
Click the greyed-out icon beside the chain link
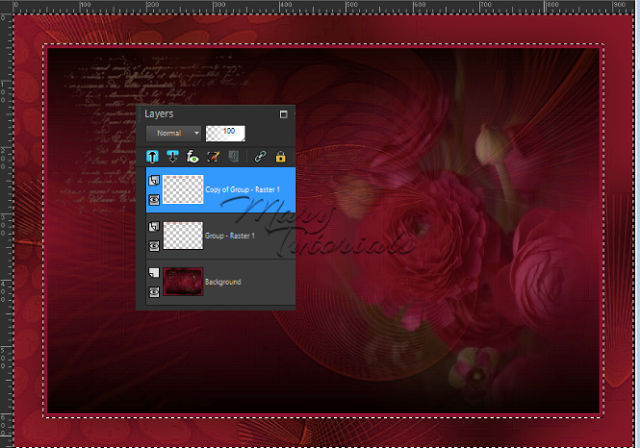click(x=232, y=156)
